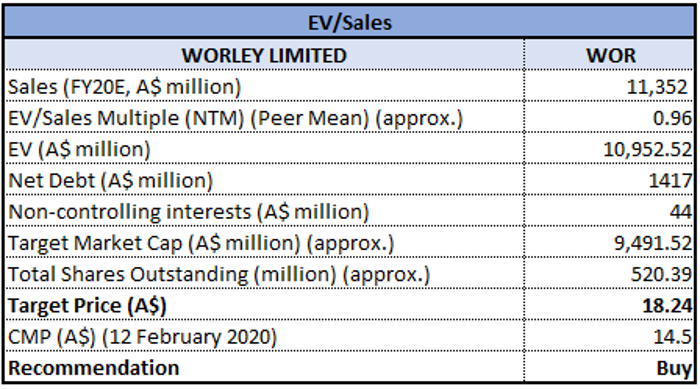Image resolution: width=700 pixels, height=389 pixels.
Task: Select the 10,952.52 EV value cell
Action: pyautogui.click(x=610, y=148)
